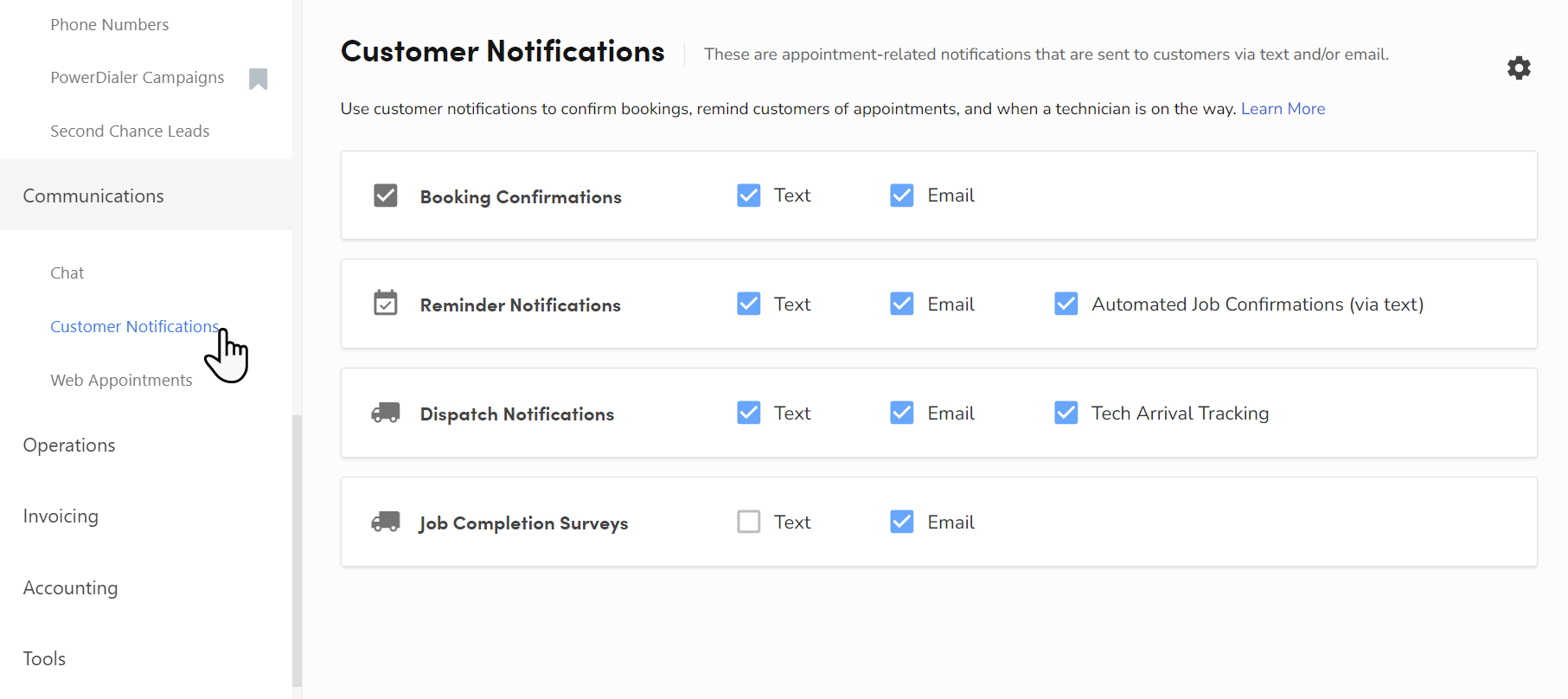The width and height of the screenshot is (1568, 699).
Task: Click the calendar icon for Reminder Notifications
Action: tap(386, 304)
